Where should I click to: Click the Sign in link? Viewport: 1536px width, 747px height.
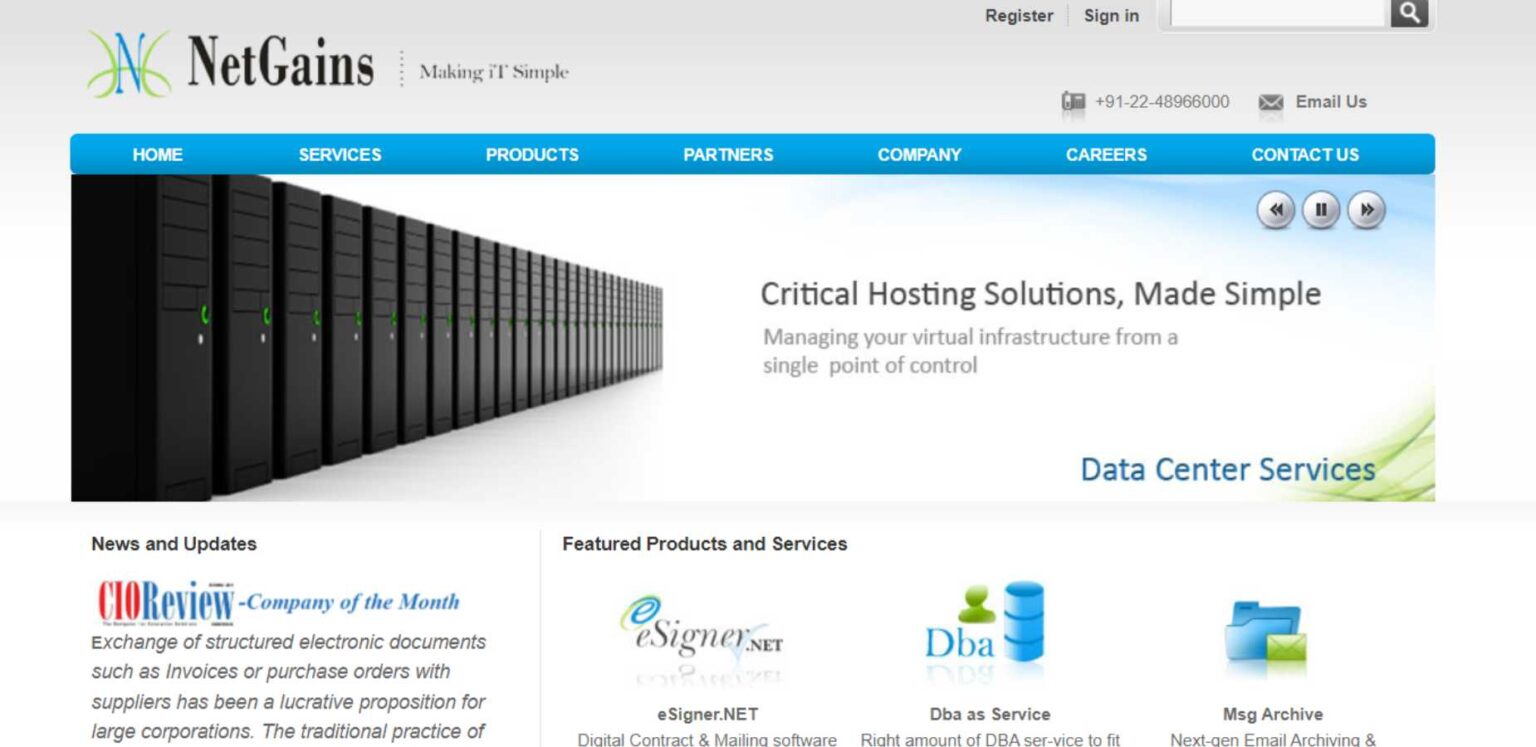pyautogui.click(x=1111, y=16)
